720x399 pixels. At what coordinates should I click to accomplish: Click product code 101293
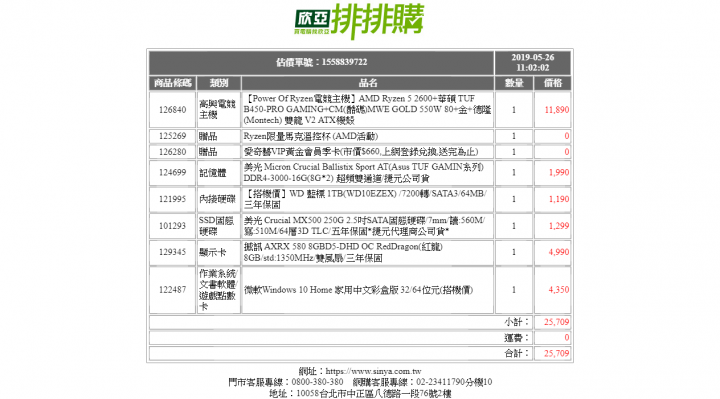(173, 226)
